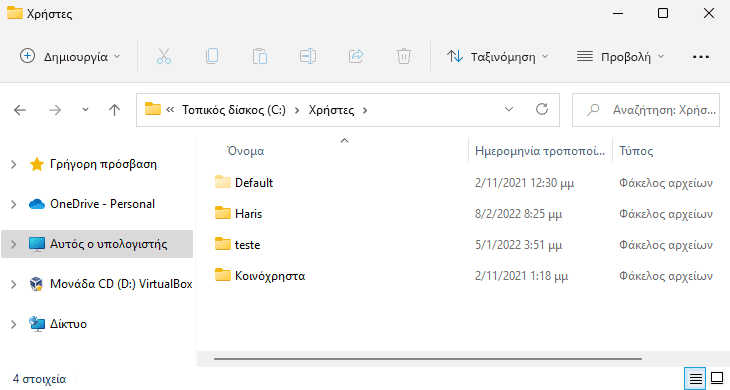Go forward with the right arrow

pos(55,110)
